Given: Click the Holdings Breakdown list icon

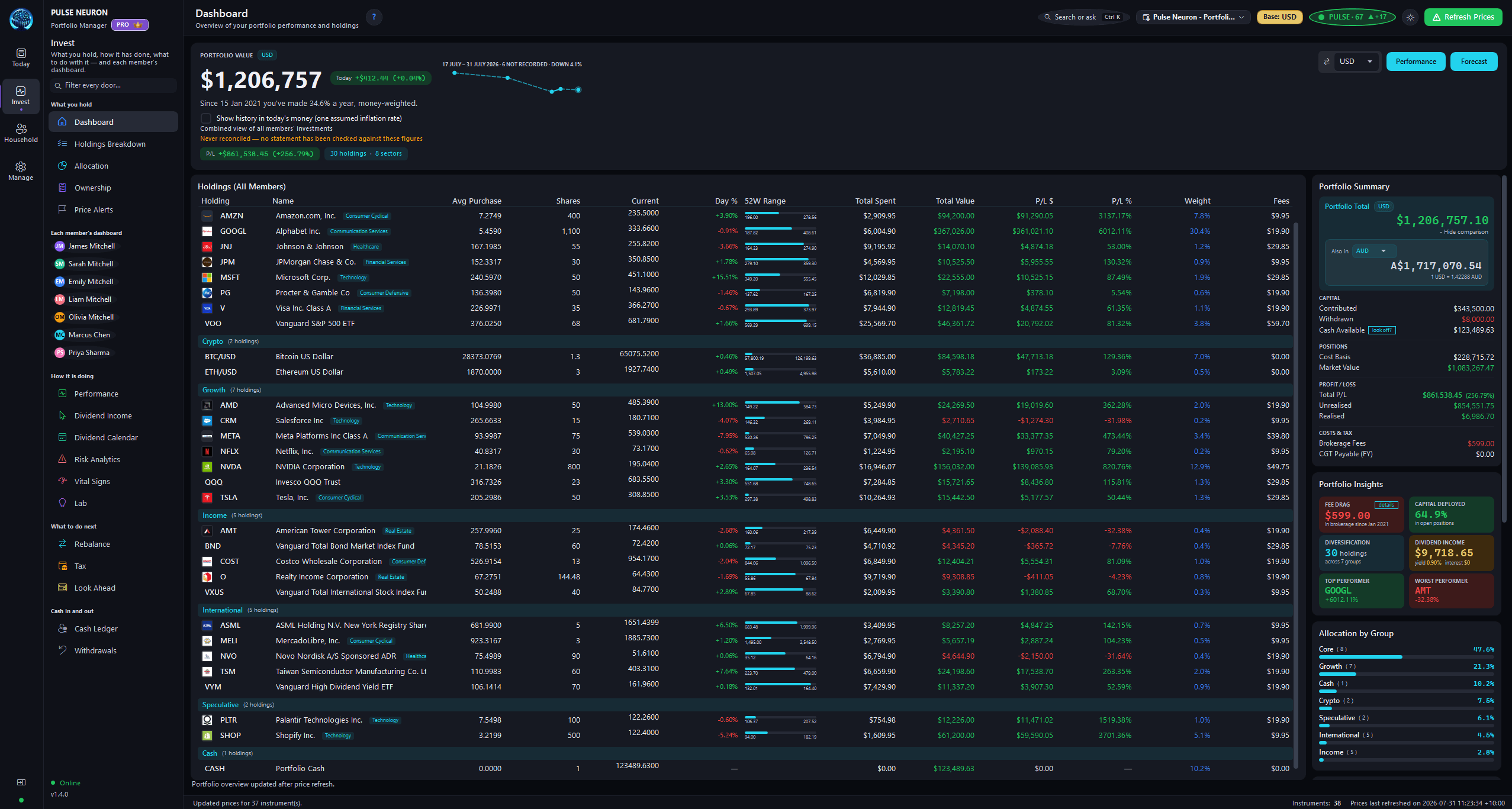Looking at the screenshot, I should [x=62, y=144].
